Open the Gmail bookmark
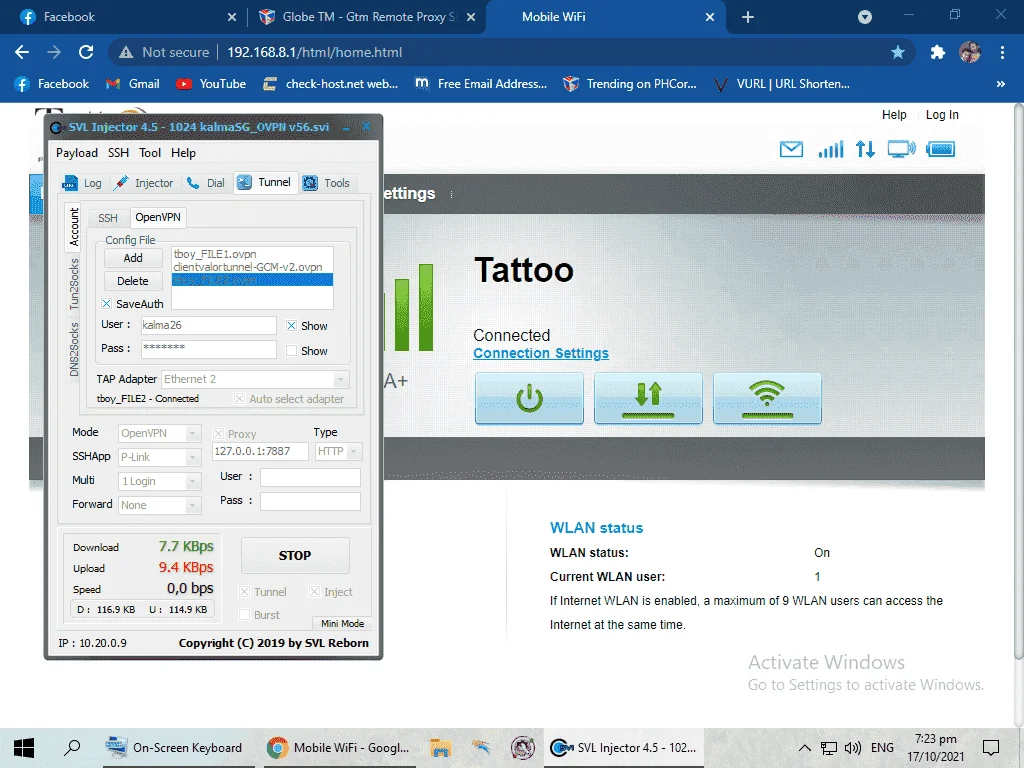Image resolution: width=1024 pixels, height=768 pixels. pyautogui.click(x=133, y=84)
